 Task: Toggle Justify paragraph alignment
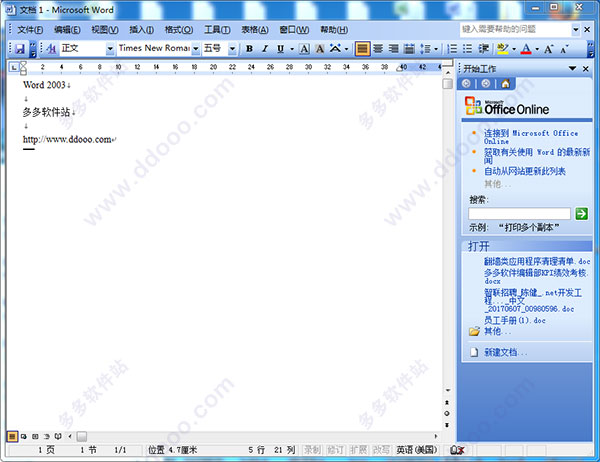(362, 49)
